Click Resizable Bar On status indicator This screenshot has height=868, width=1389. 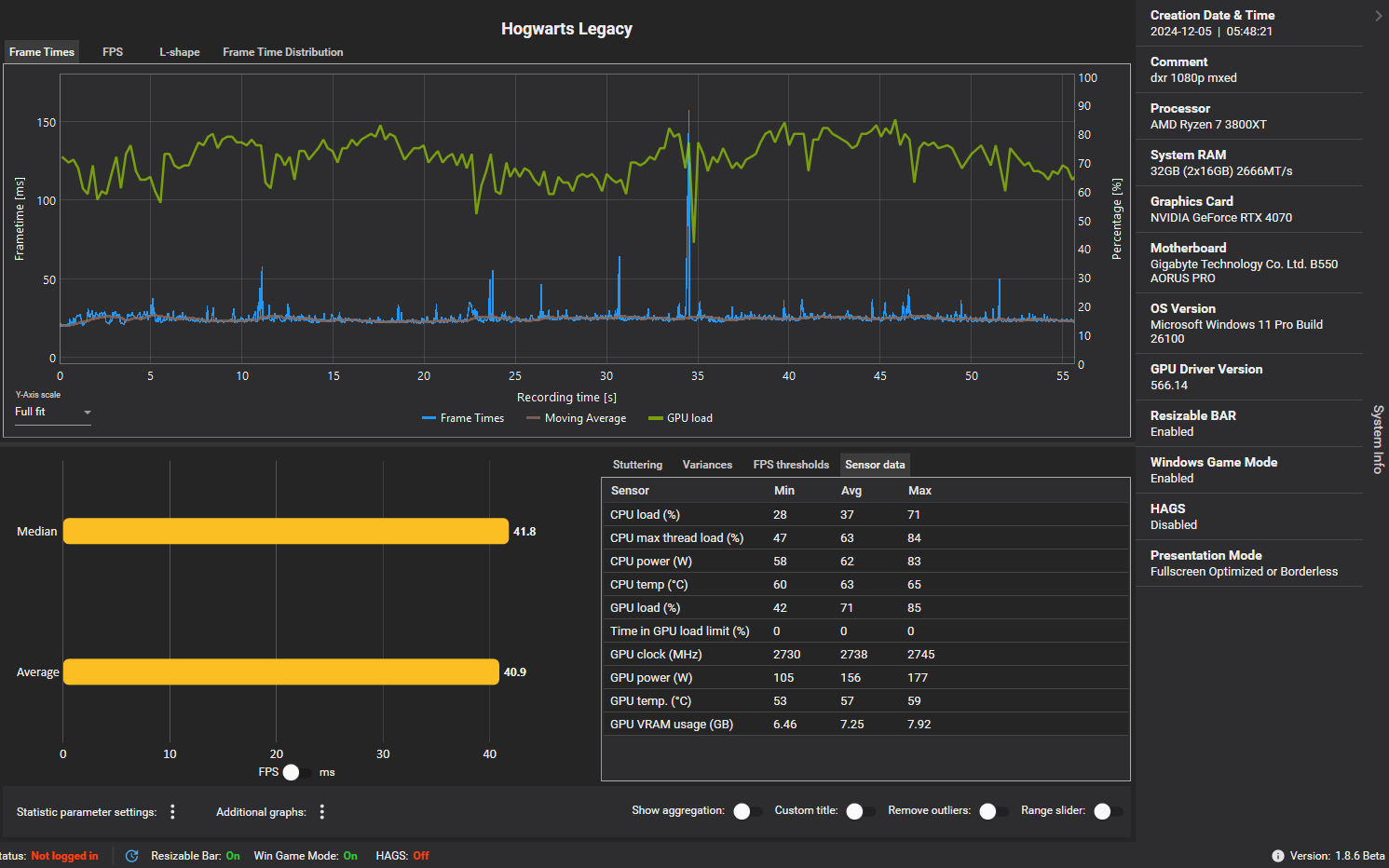[x=233, y=856]
